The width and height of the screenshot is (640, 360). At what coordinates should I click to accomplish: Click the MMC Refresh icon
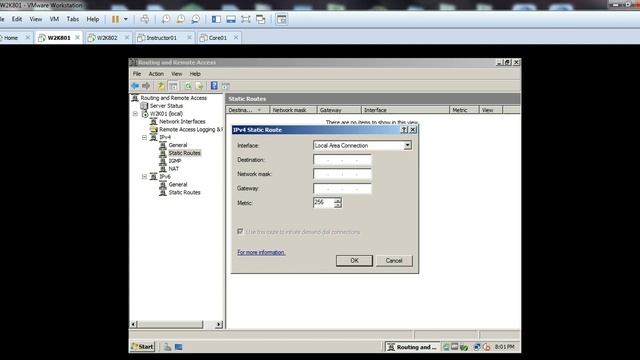[188, 86]
